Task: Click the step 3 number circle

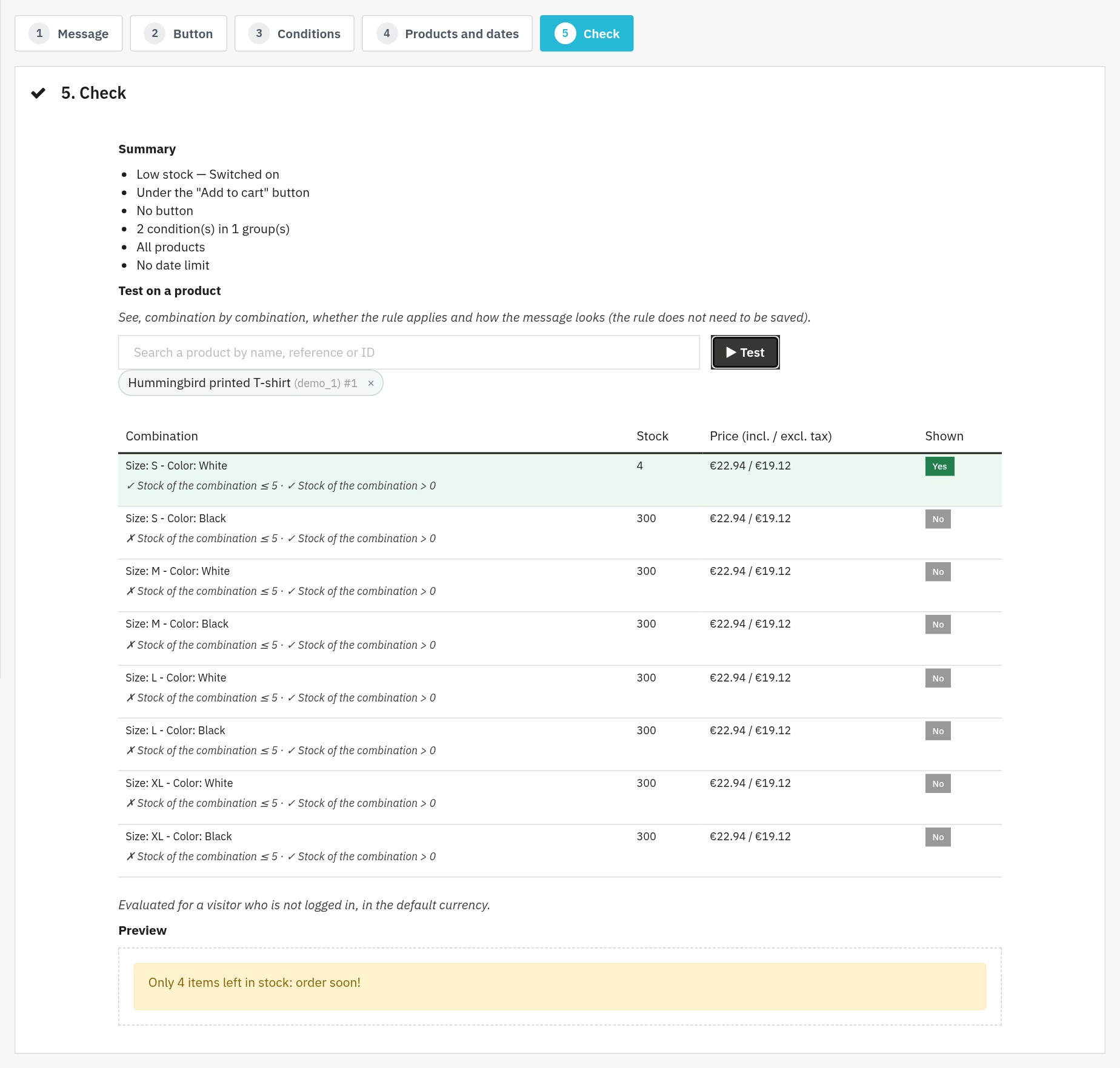Action: pyautogui.click(x=259, y=33)
